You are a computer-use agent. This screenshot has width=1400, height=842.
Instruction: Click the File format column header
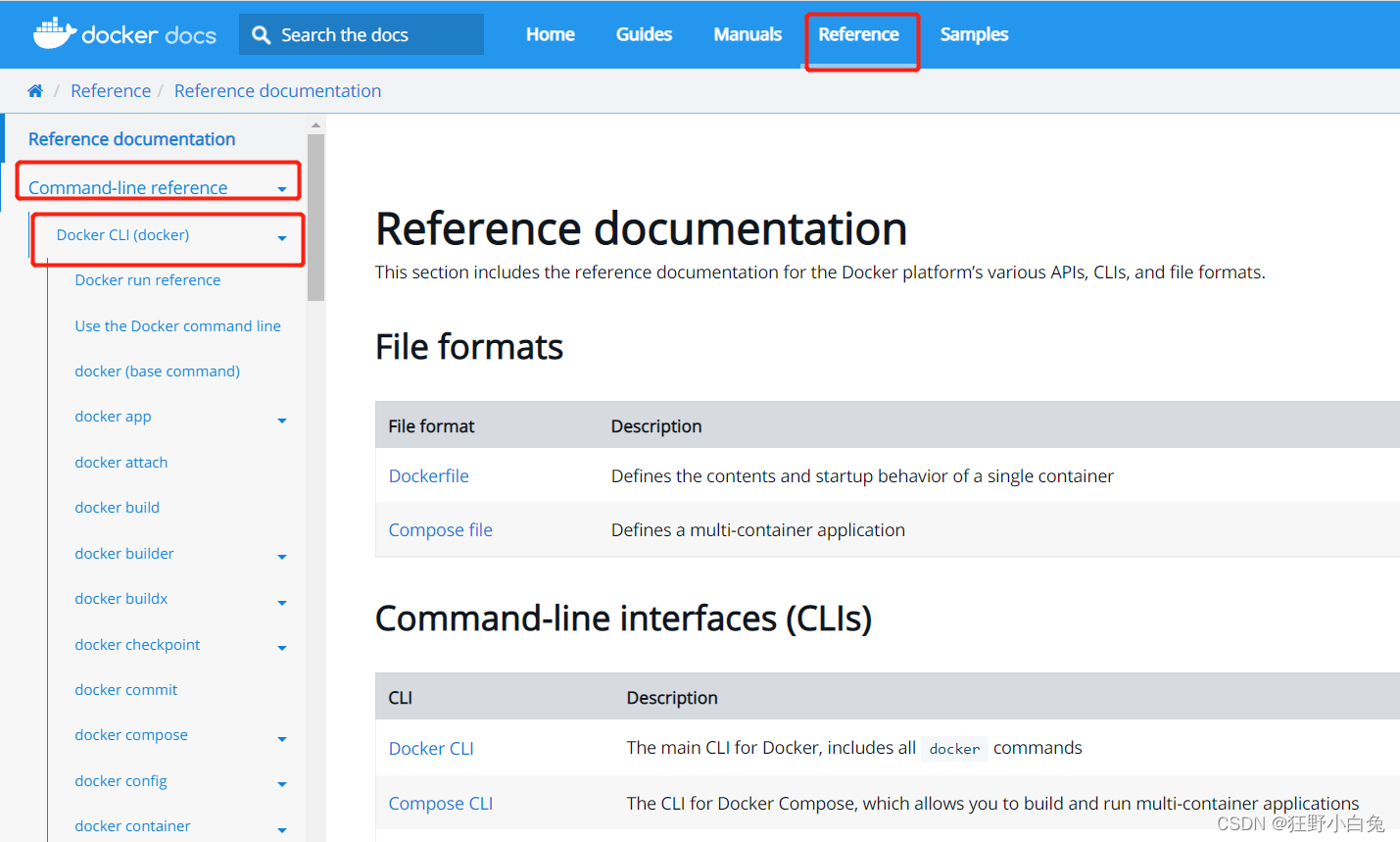[431, 426]
